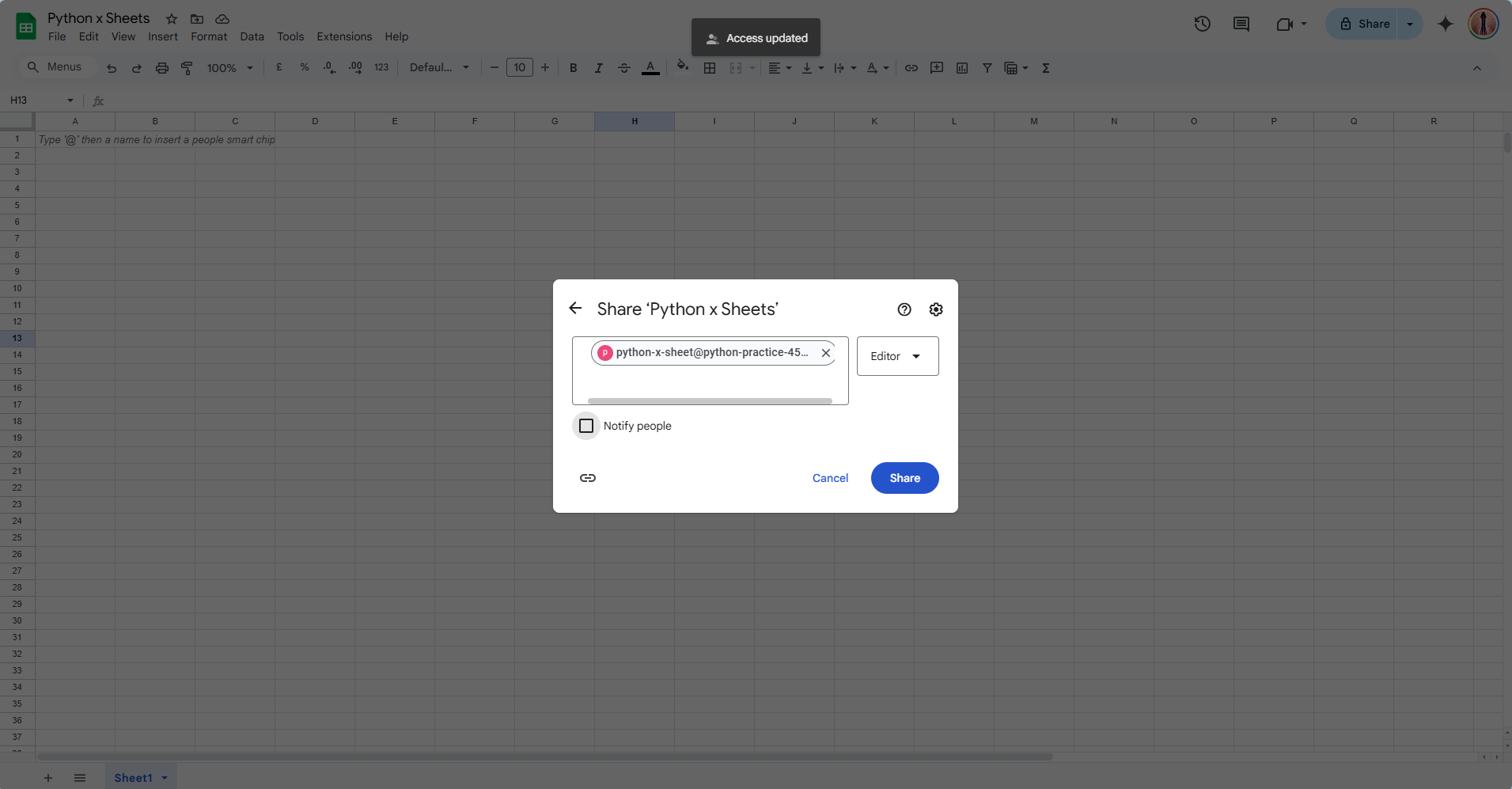Click the Print icon
The width and height of the screenshot is (1512, 789).
pos(162,68)
